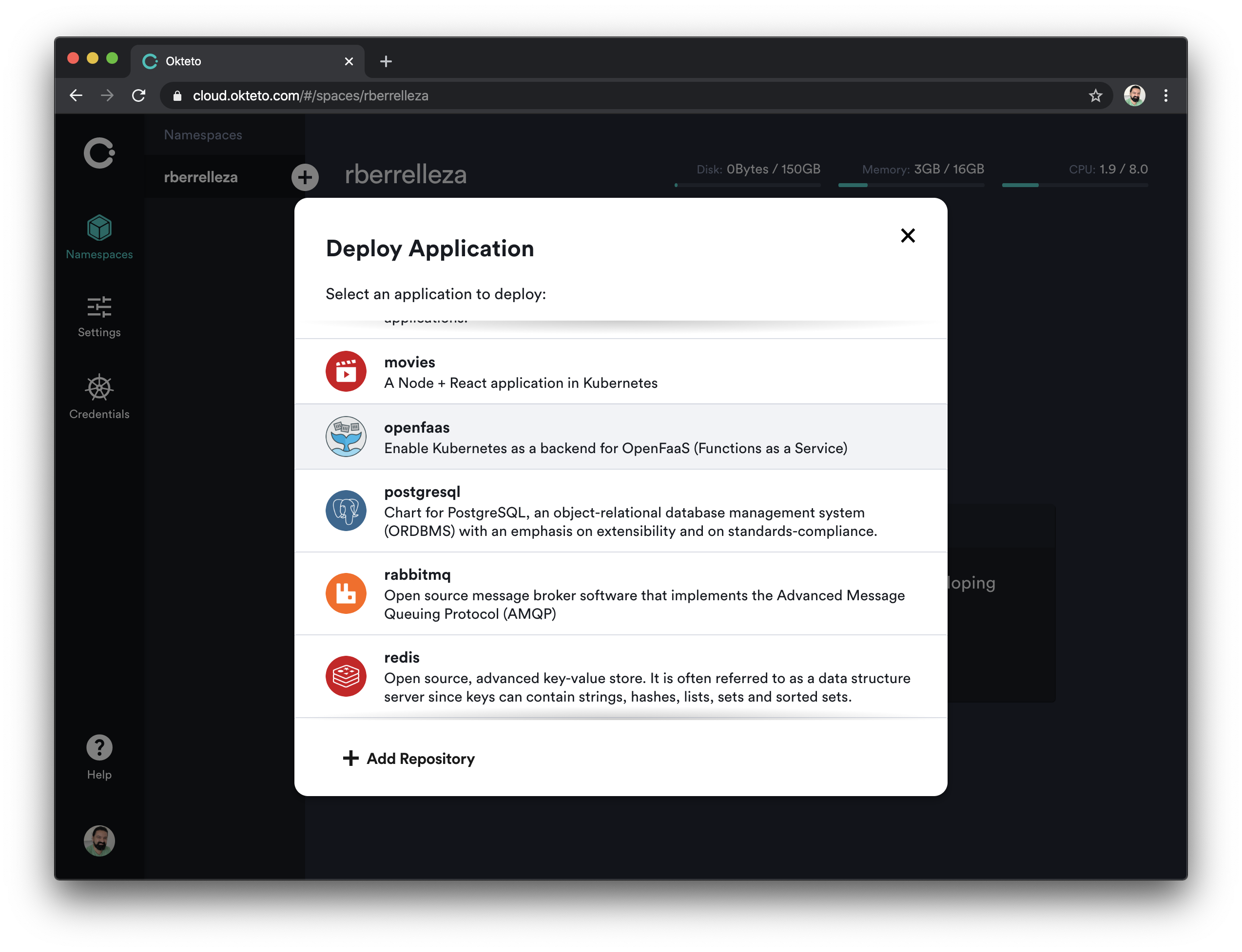Go back in browser
The image size is (1242, 952).
click(x=76, y=95)
